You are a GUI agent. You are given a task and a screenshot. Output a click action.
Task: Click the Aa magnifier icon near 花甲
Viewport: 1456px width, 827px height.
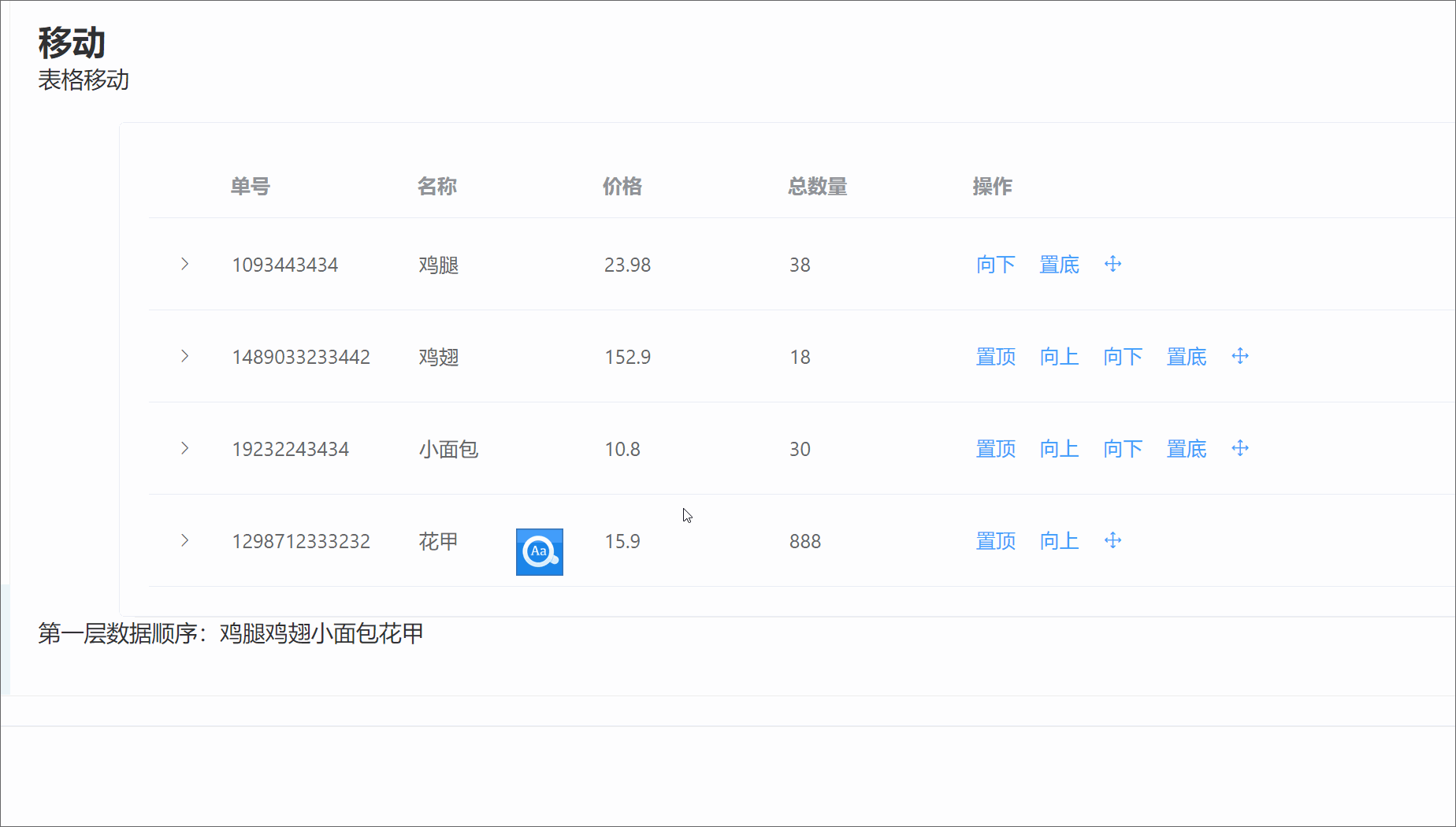pyautogui.click(x=539, y=552)
